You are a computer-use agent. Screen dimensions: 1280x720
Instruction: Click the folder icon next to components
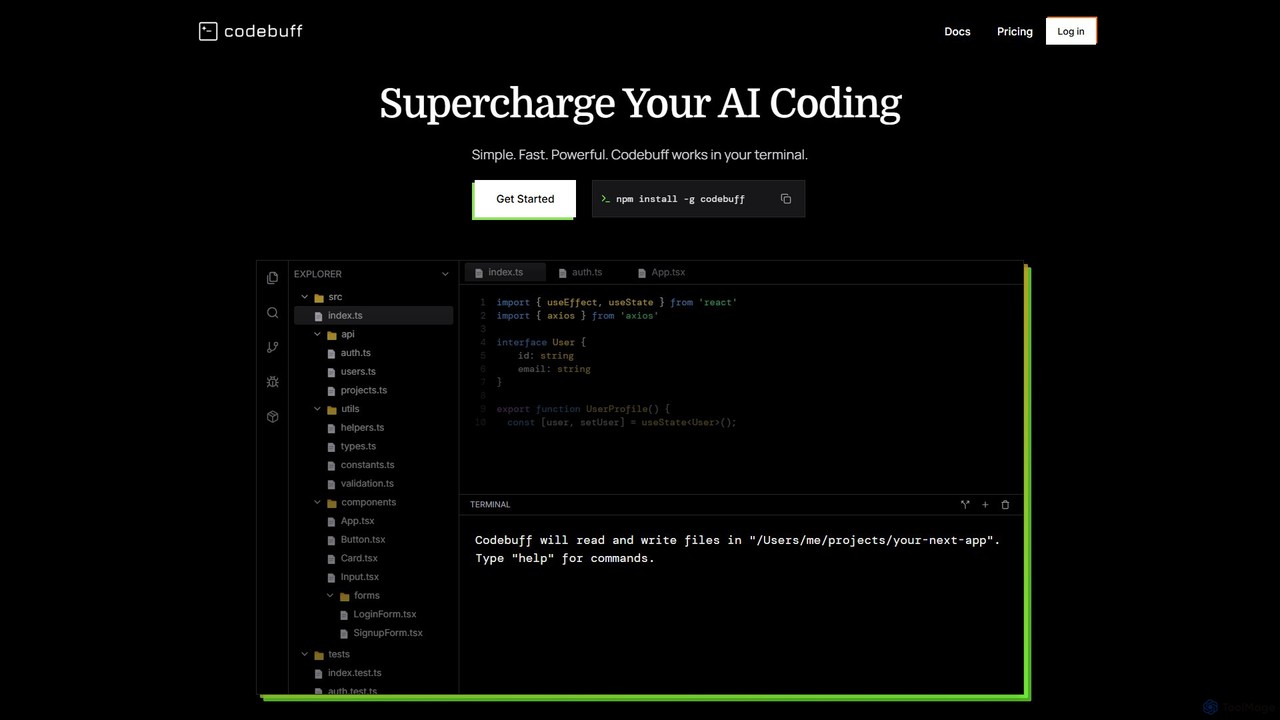point(332,503)
